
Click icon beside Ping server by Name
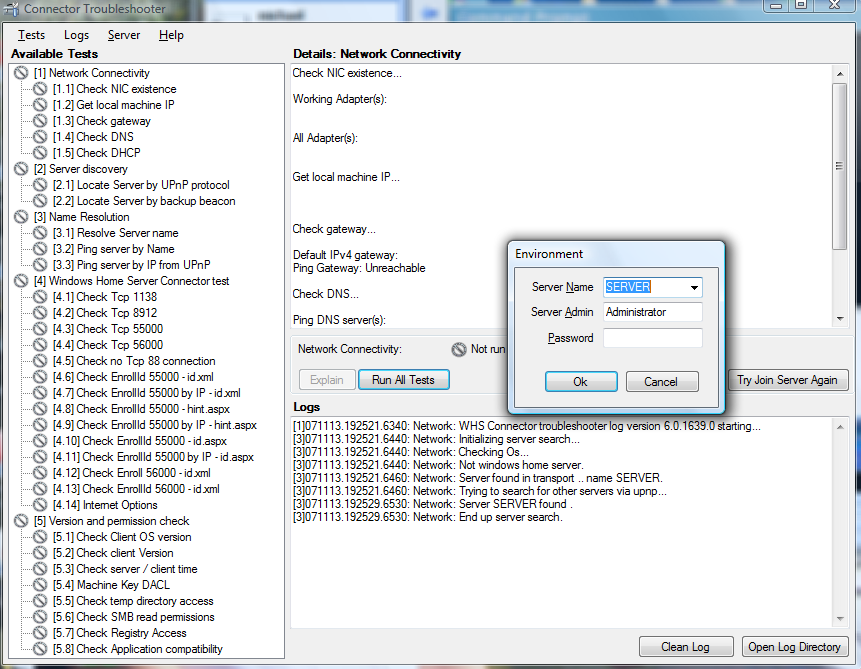pyautogui.click(x=40, y=249)
